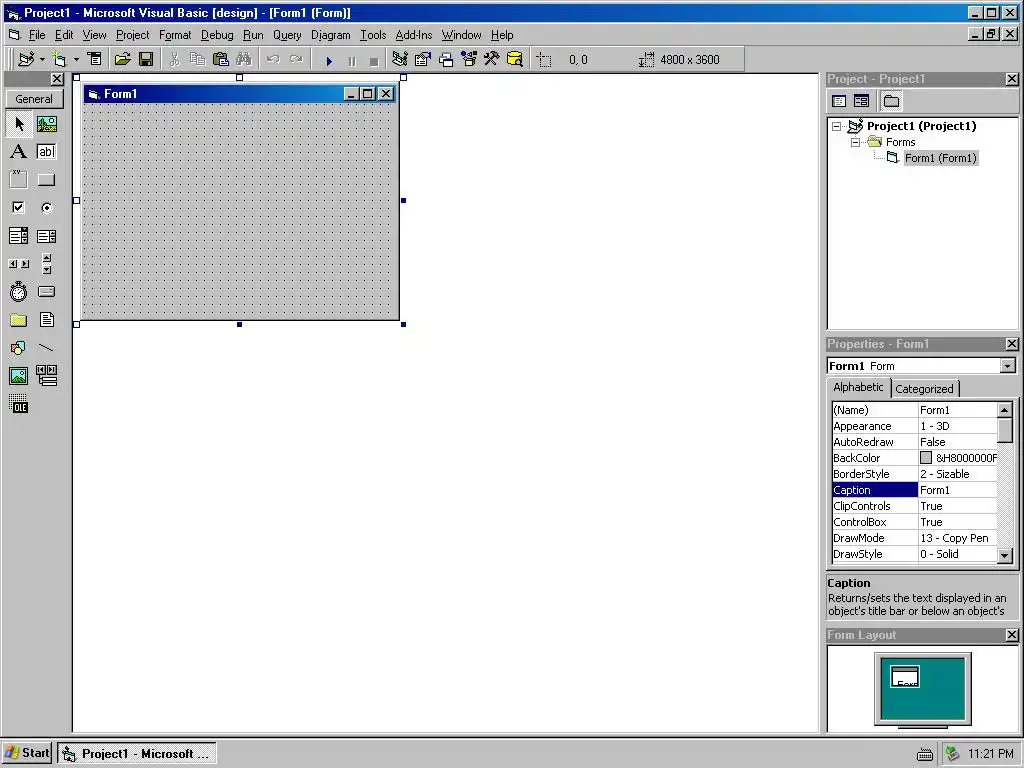The image size is (1024, 768).
Task: Click the End stop toolbar button
Action: tap(374, 60)
